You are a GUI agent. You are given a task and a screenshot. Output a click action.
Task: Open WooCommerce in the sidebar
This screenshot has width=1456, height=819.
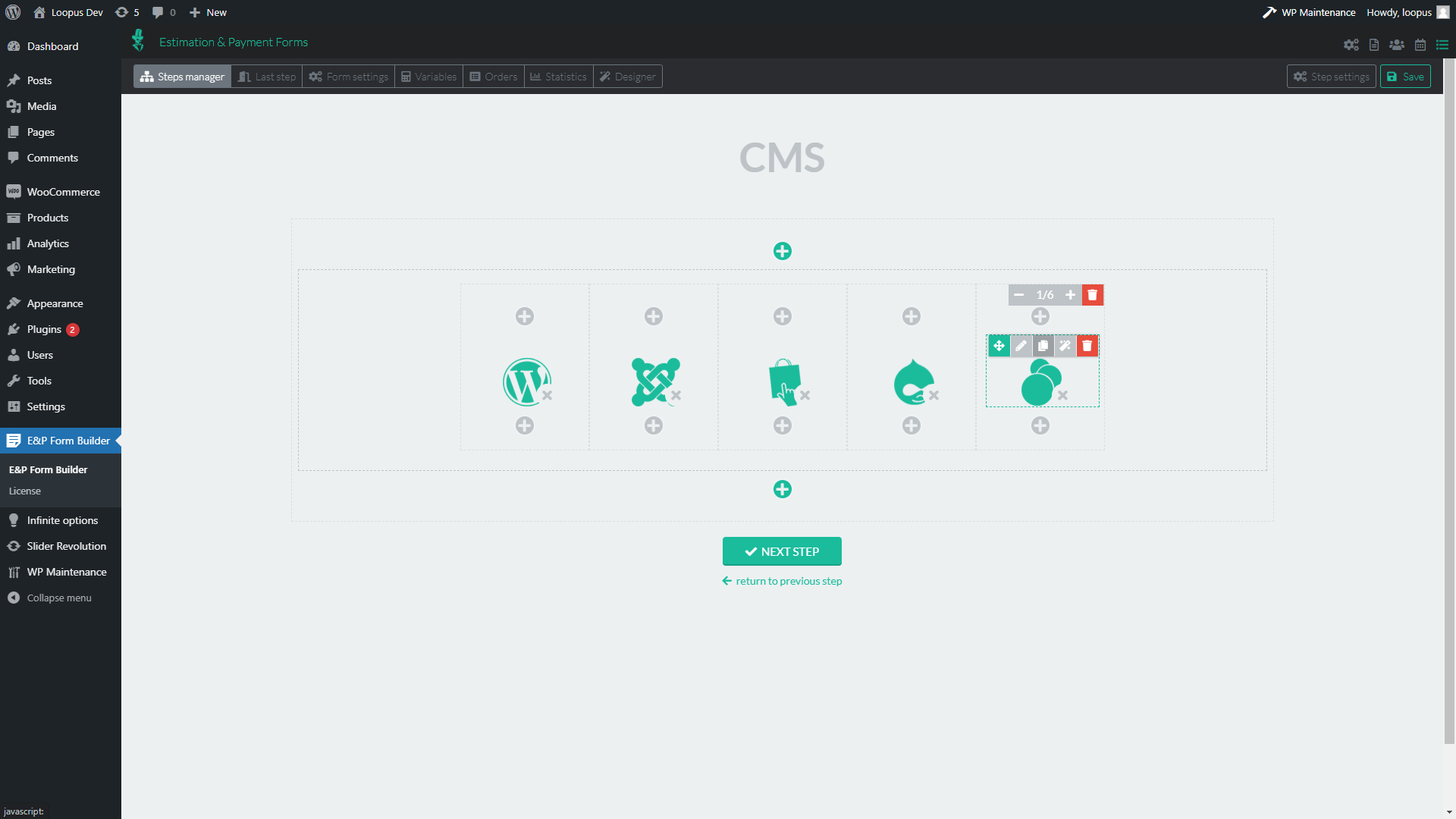click(63, 192)
